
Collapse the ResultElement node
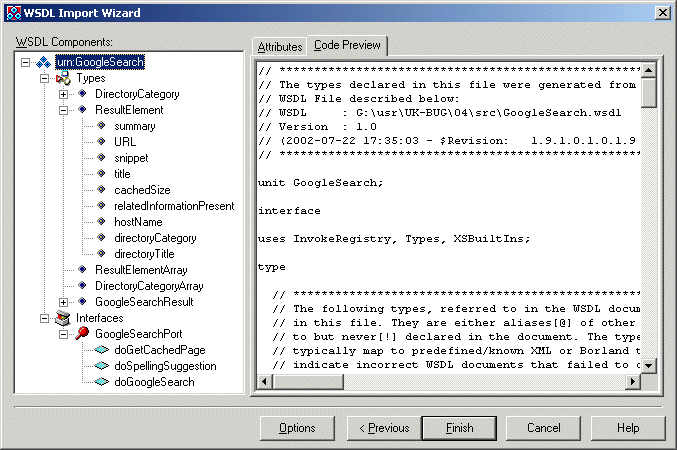(x=63, y=110)
